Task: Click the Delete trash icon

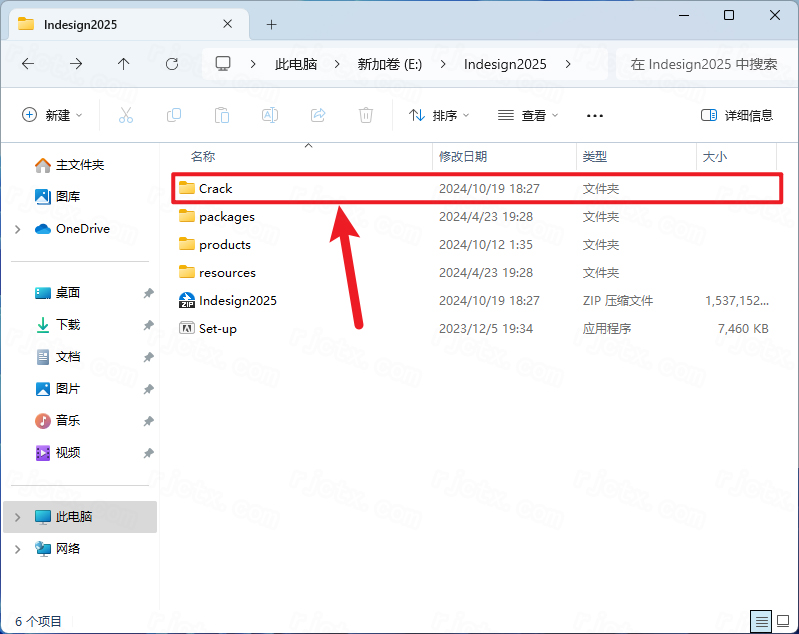Action: 366,115
